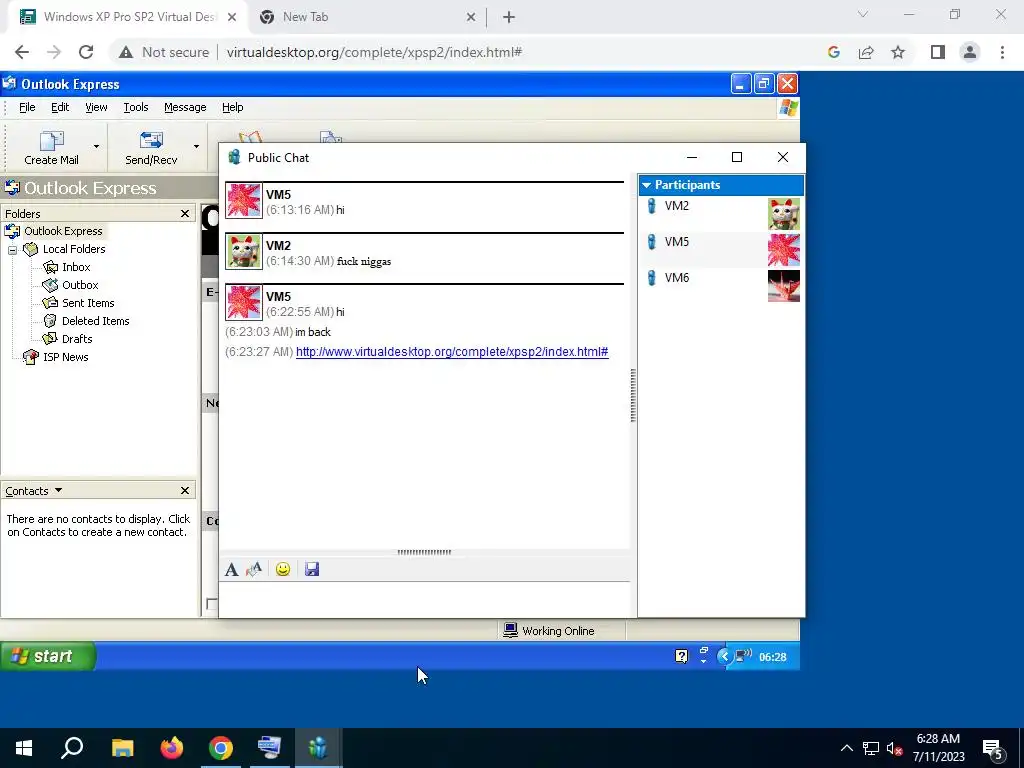The width and height of the screenshot is (1024, 768).
Task: Click the horizontal splitter above chat toolbar
Action: click(x=424, y=552)
